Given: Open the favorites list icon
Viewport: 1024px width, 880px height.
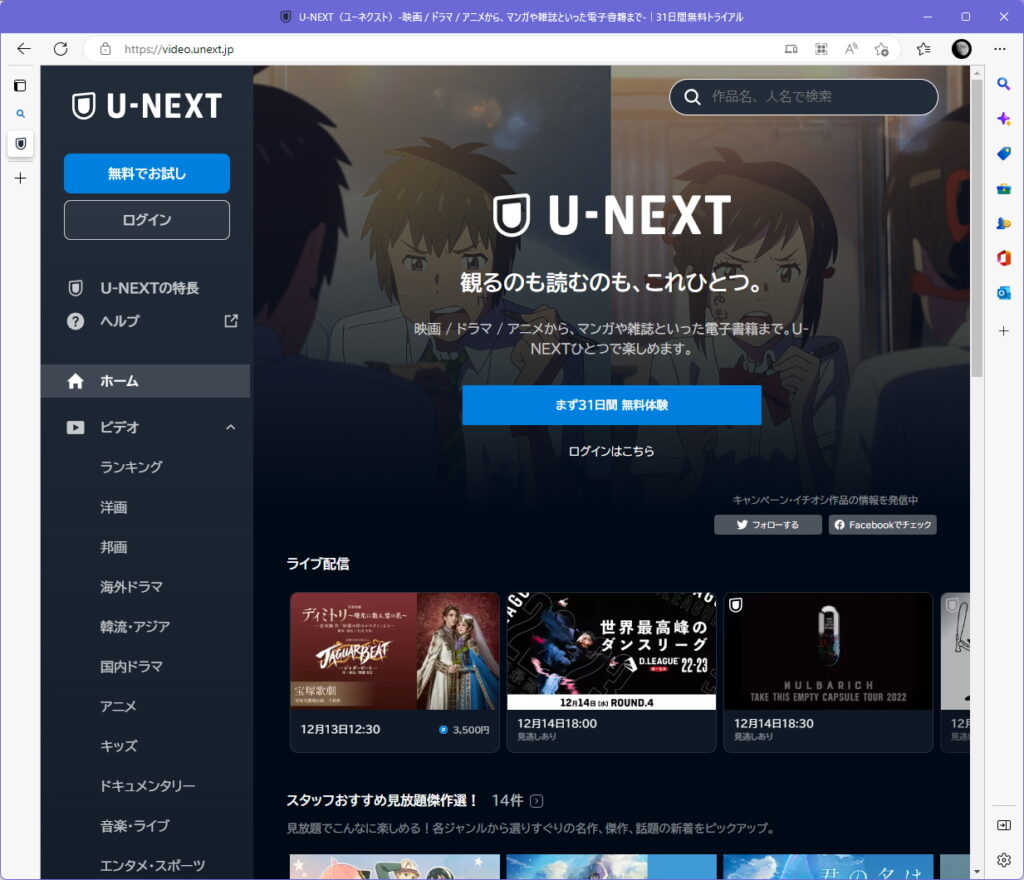Looking at the screenshot, I should pyautogui.click(x=923, y=49).
